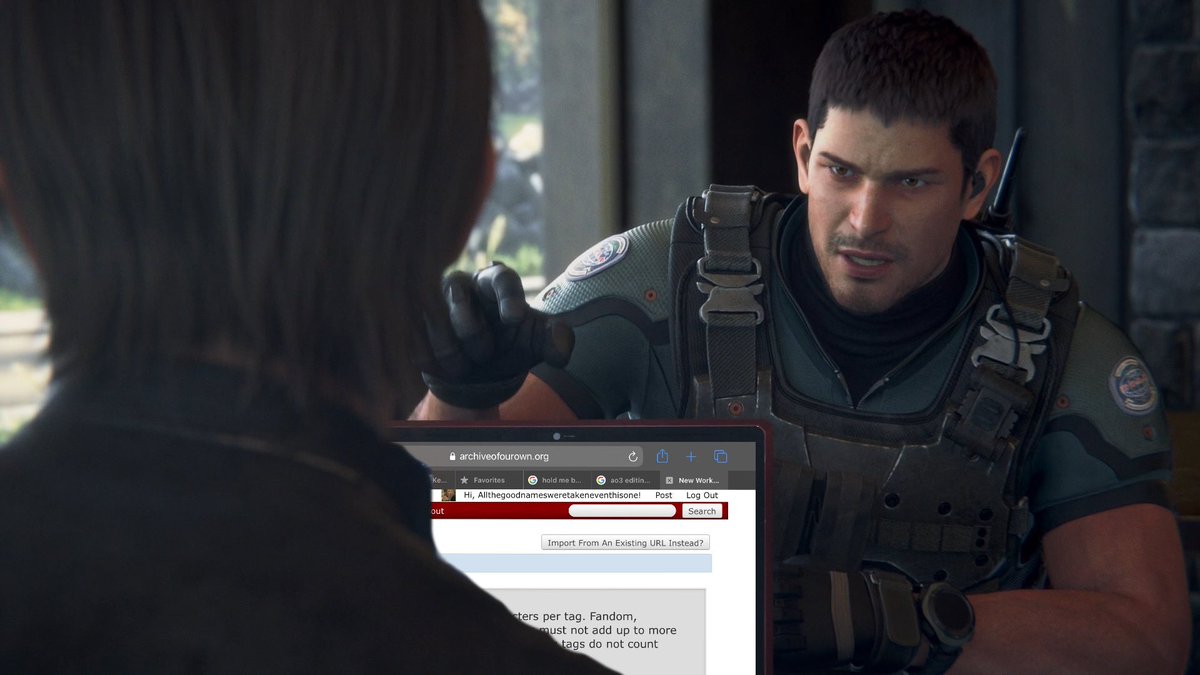Switch to the 'ao3 editin...' Google tab
This screenshot has height=675, width=1200.
click(625, 480)
